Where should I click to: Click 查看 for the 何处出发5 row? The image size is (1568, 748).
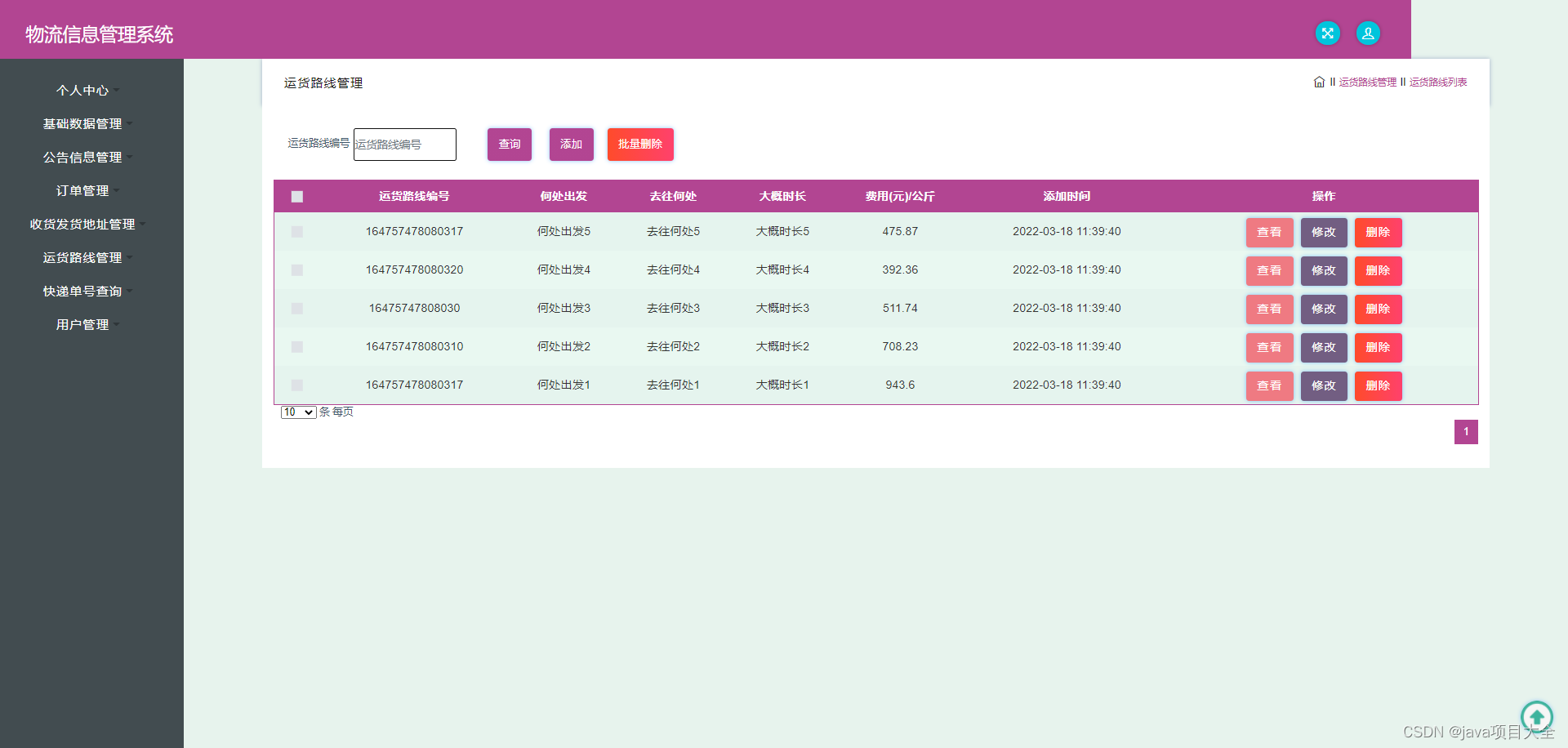(x=1269, y=233)
